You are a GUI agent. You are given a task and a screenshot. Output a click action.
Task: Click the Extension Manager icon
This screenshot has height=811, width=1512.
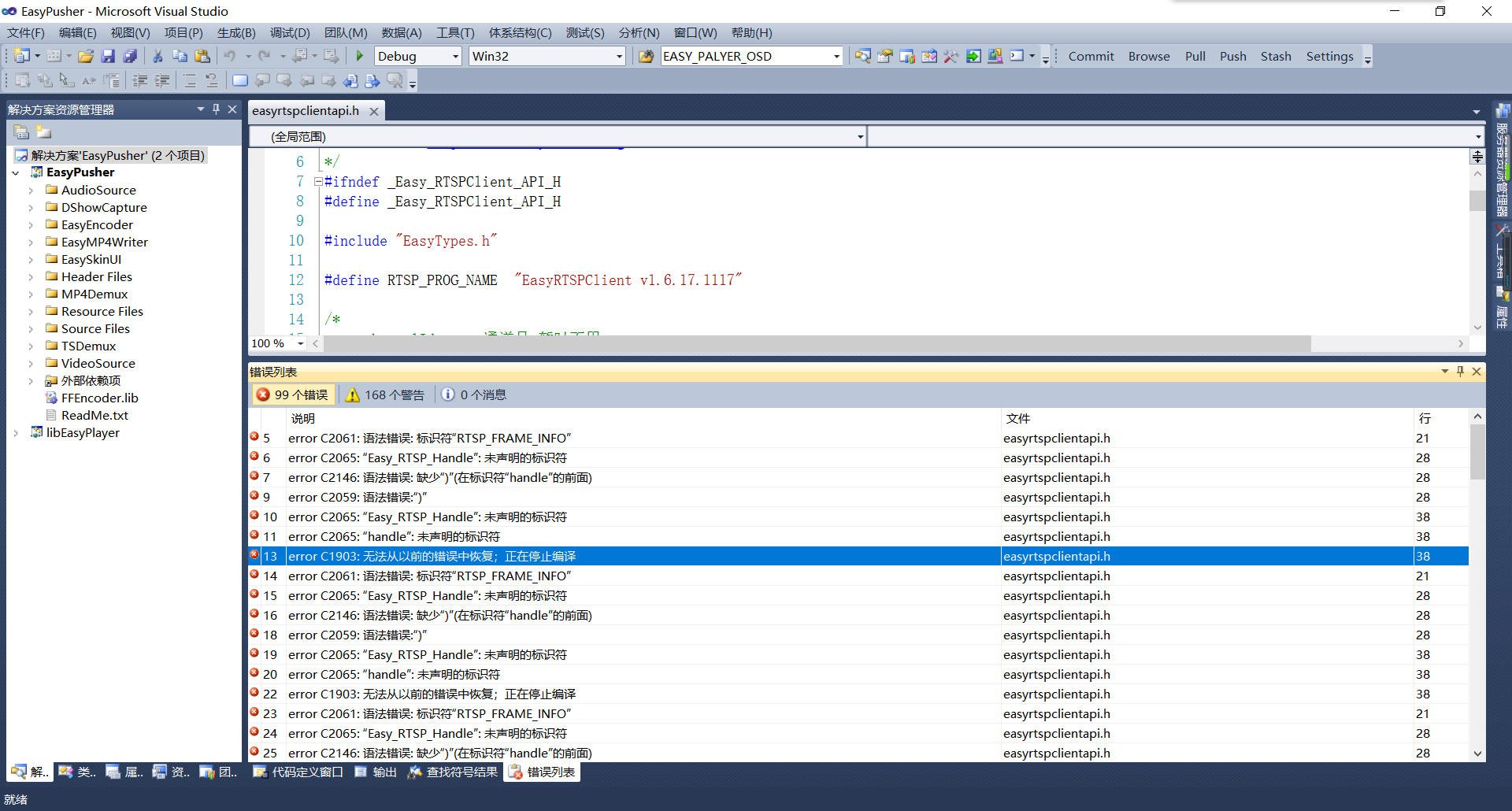[995, 56]
